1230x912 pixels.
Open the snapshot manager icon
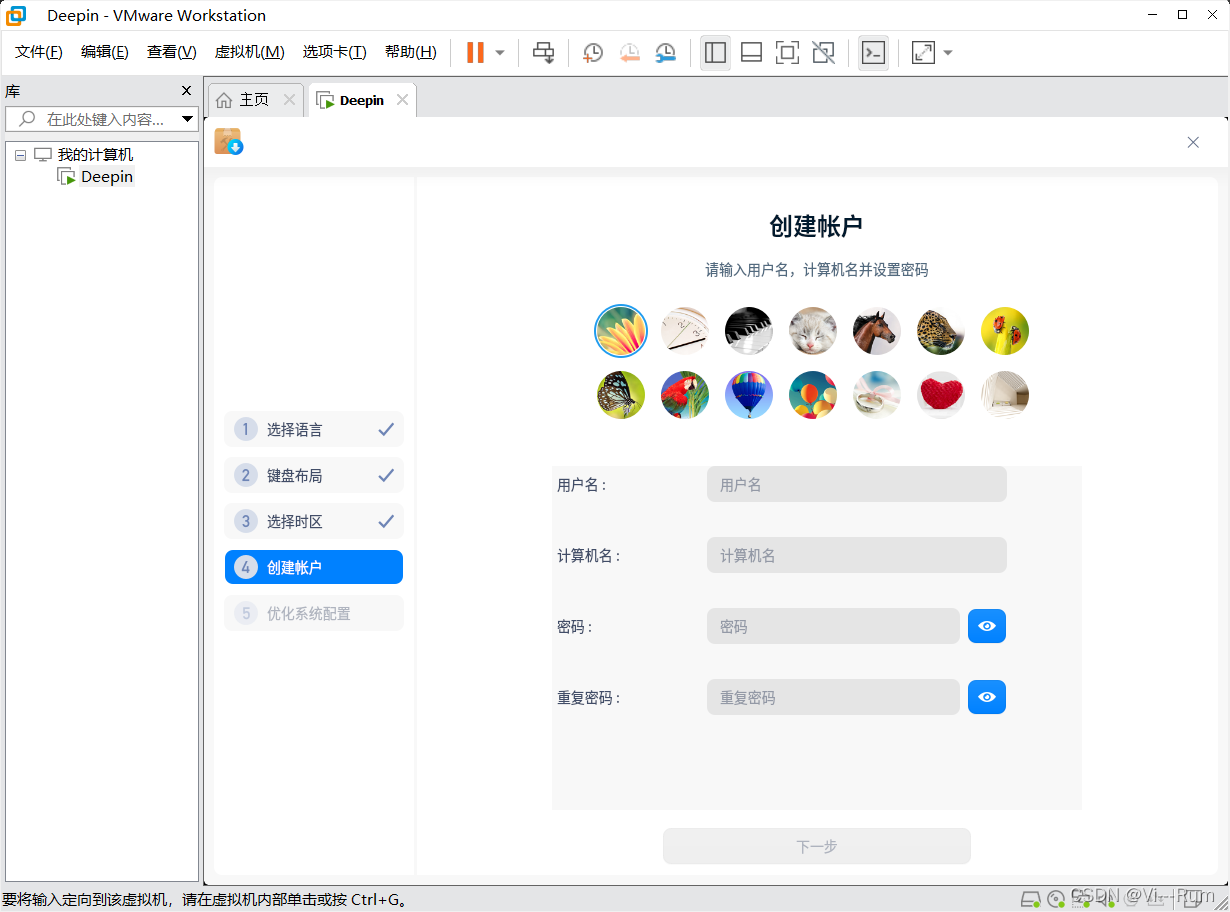pyautogui.click(x=665, y=53)
